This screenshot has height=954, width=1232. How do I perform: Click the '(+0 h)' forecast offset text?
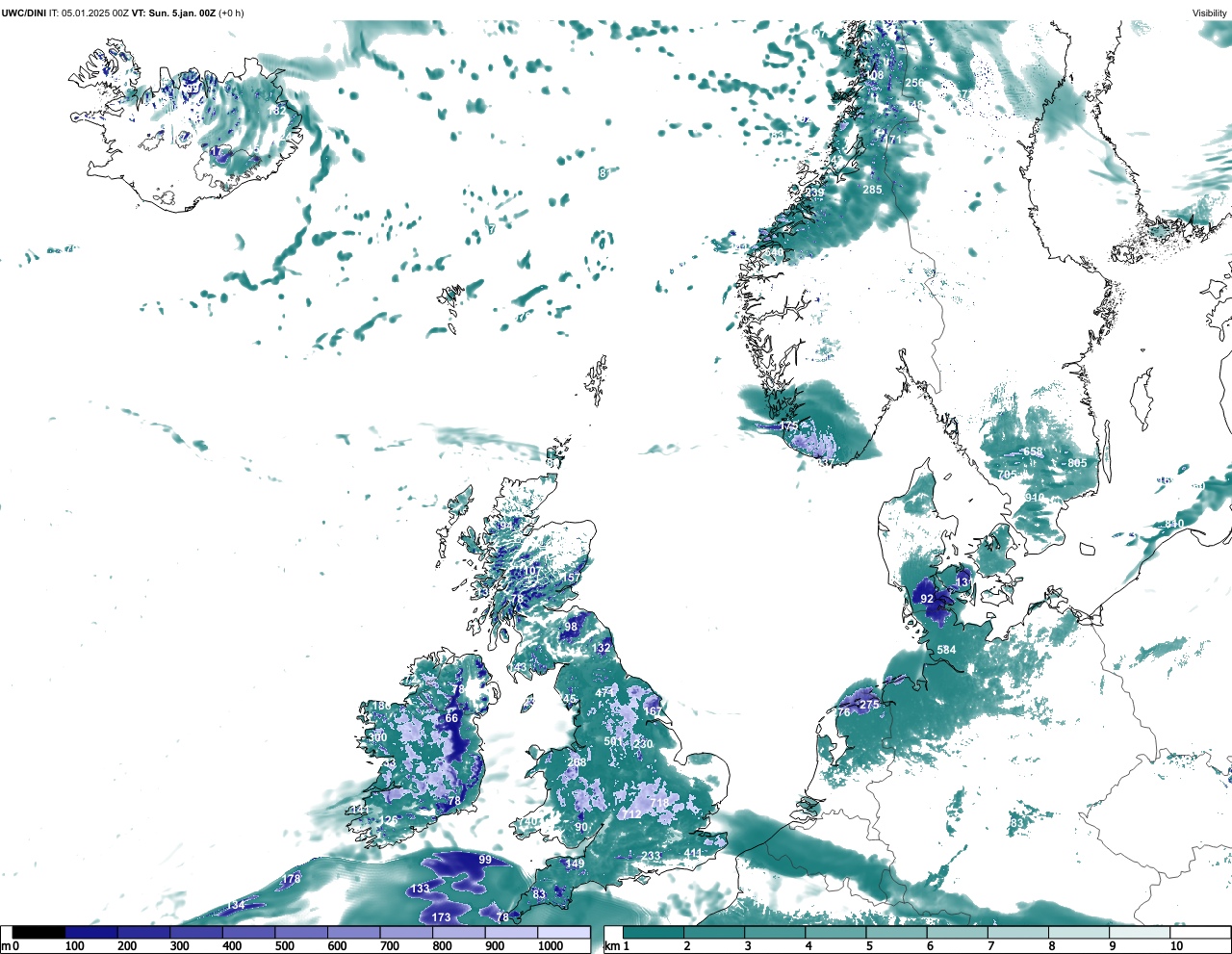pyautogui.click(x=232, y=13)
